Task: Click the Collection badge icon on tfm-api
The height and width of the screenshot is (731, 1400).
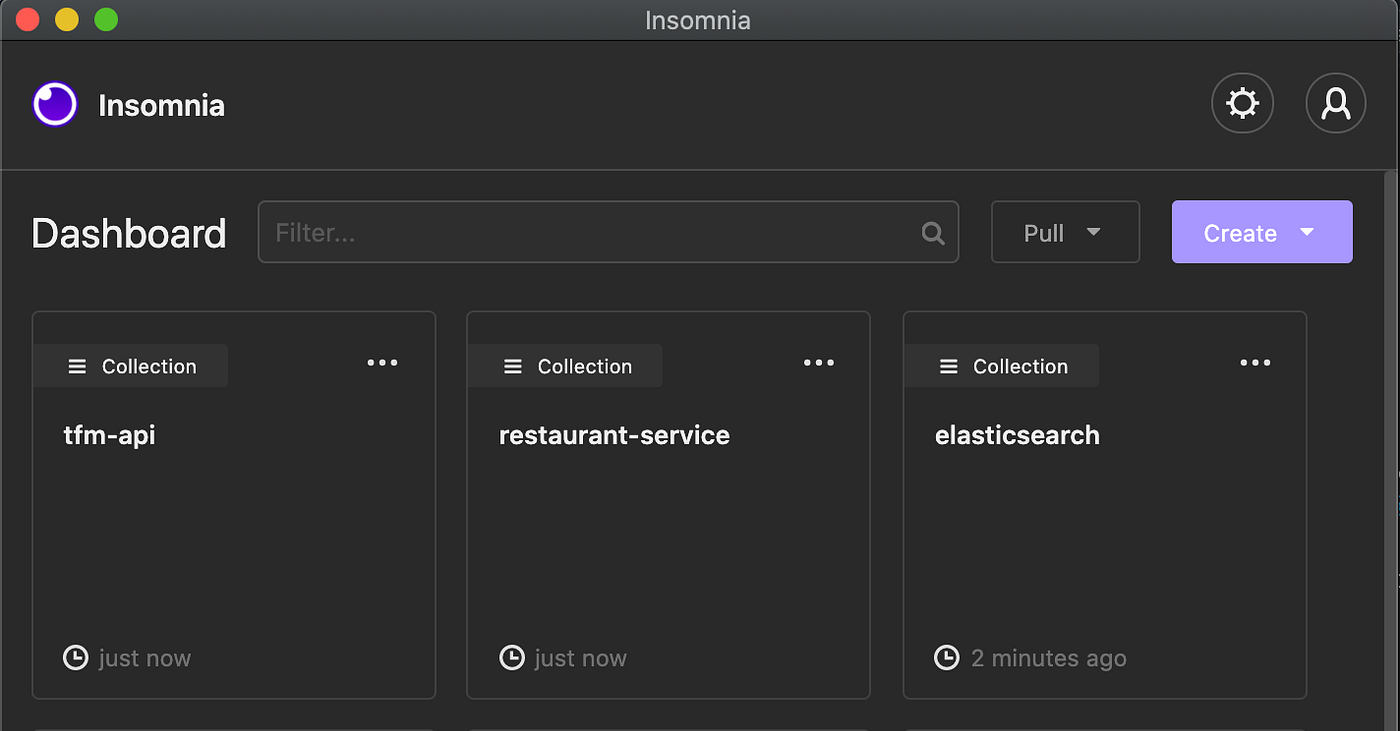Action: tap(77, 367)
